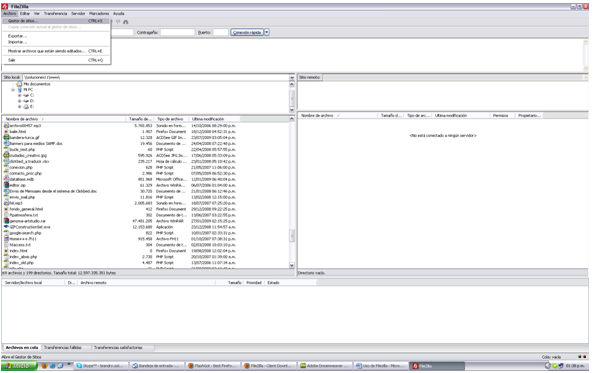Open the Ayuda menu
This screenshot has width=600, height=373.
(x=119, y=13)
